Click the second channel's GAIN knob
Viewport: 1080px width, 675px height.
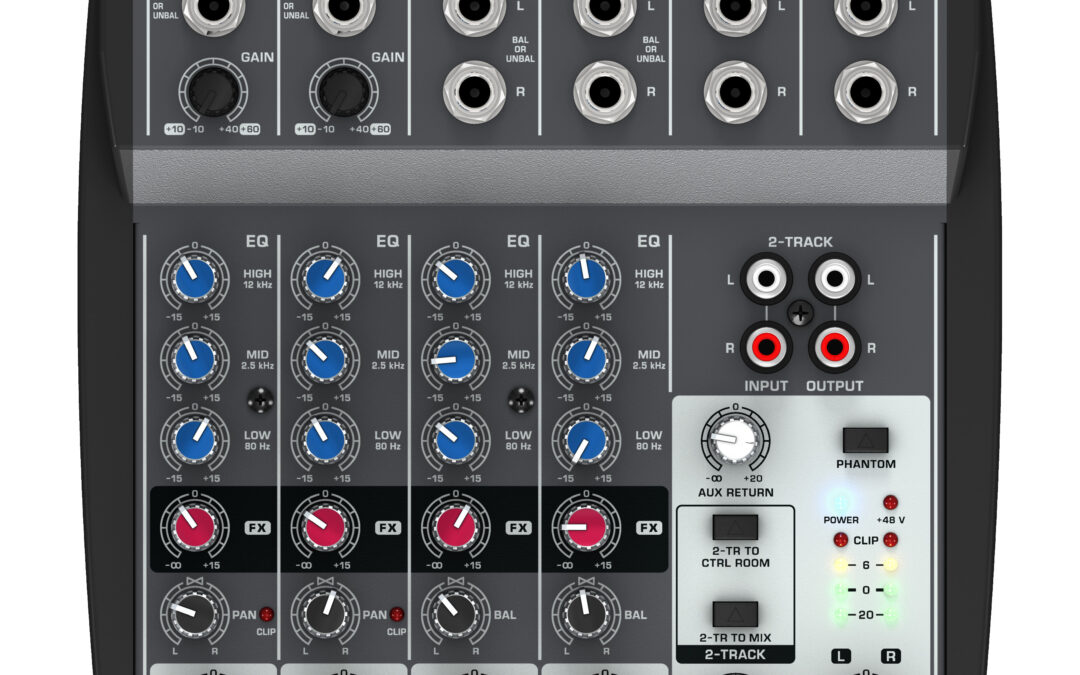(x=342, y=96)
